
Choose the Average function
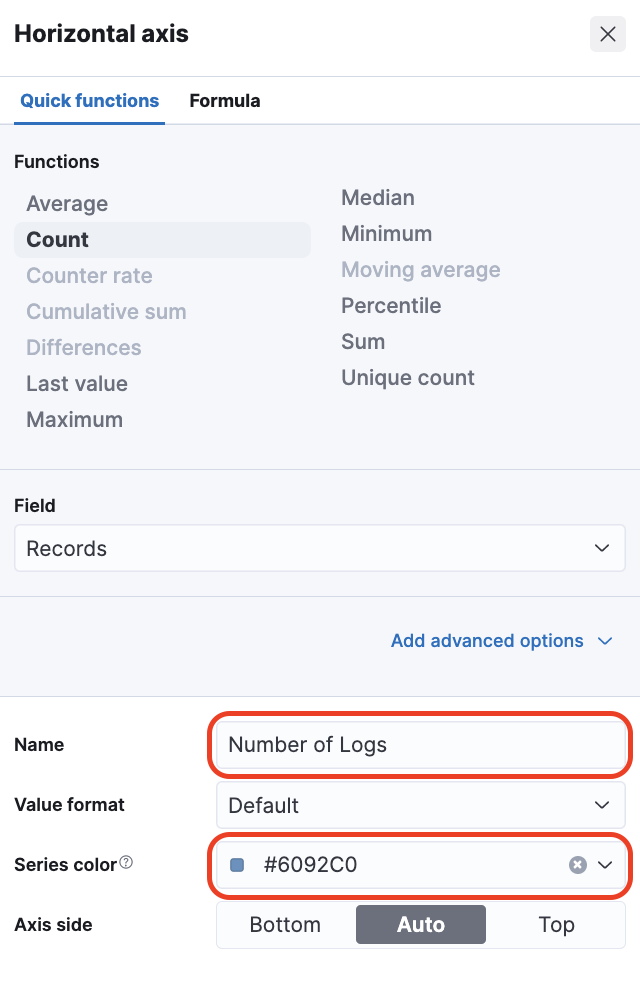click(x=67, y=204)
